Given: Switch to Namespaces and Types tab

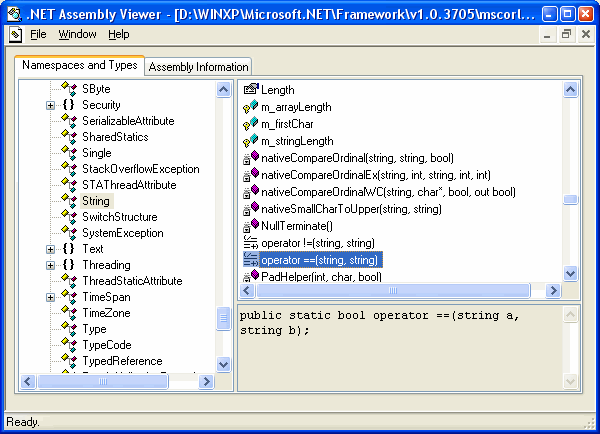Looking at the screenshot, I should point(80,65).
